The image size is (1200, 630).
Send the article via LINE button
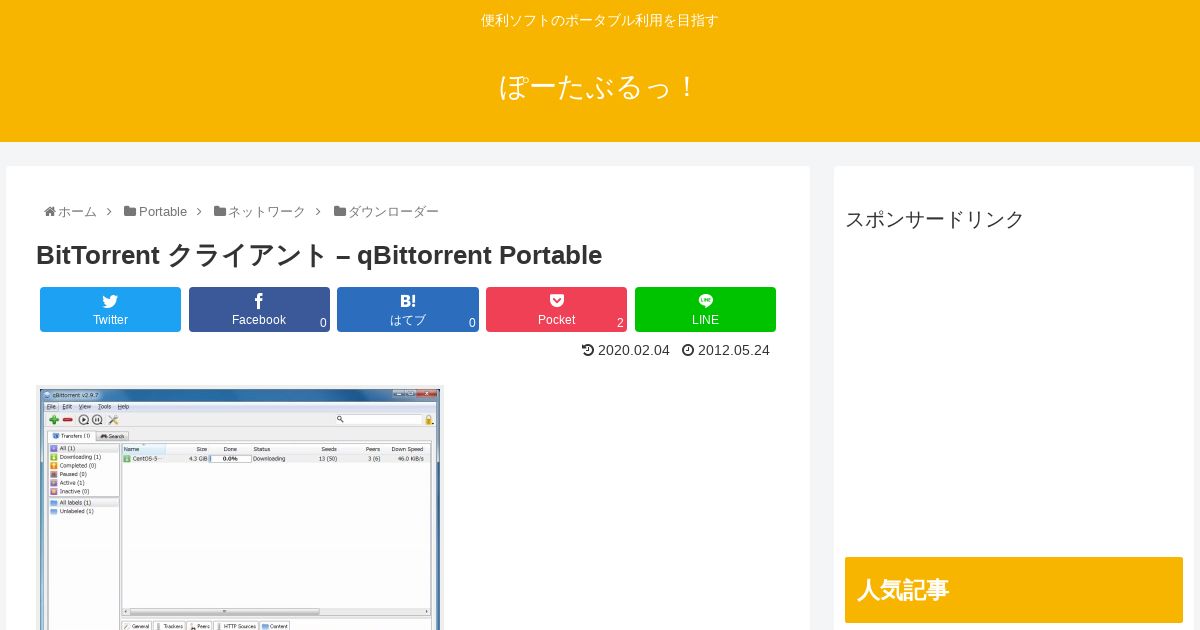click(705, 309)
